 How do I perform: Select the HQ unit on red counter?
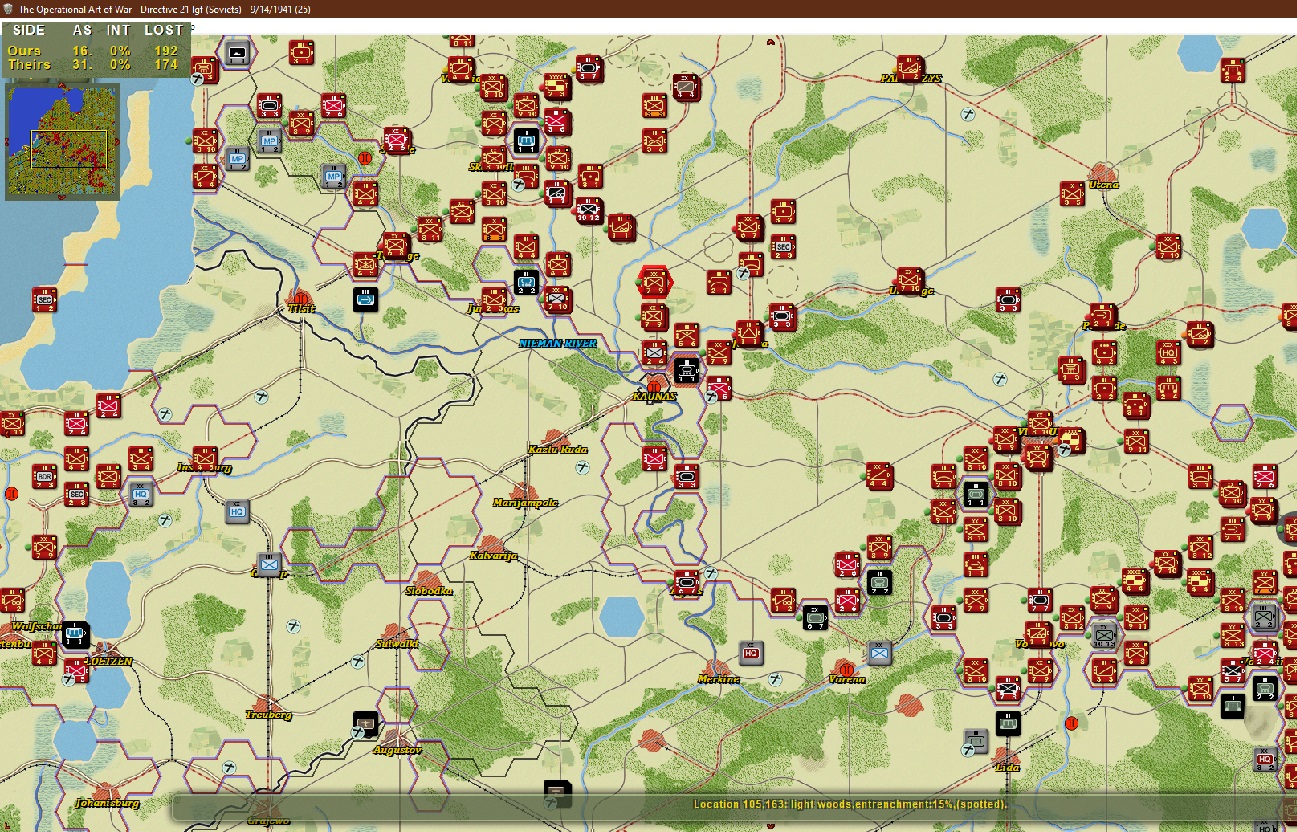click(x=1167, y=352)
